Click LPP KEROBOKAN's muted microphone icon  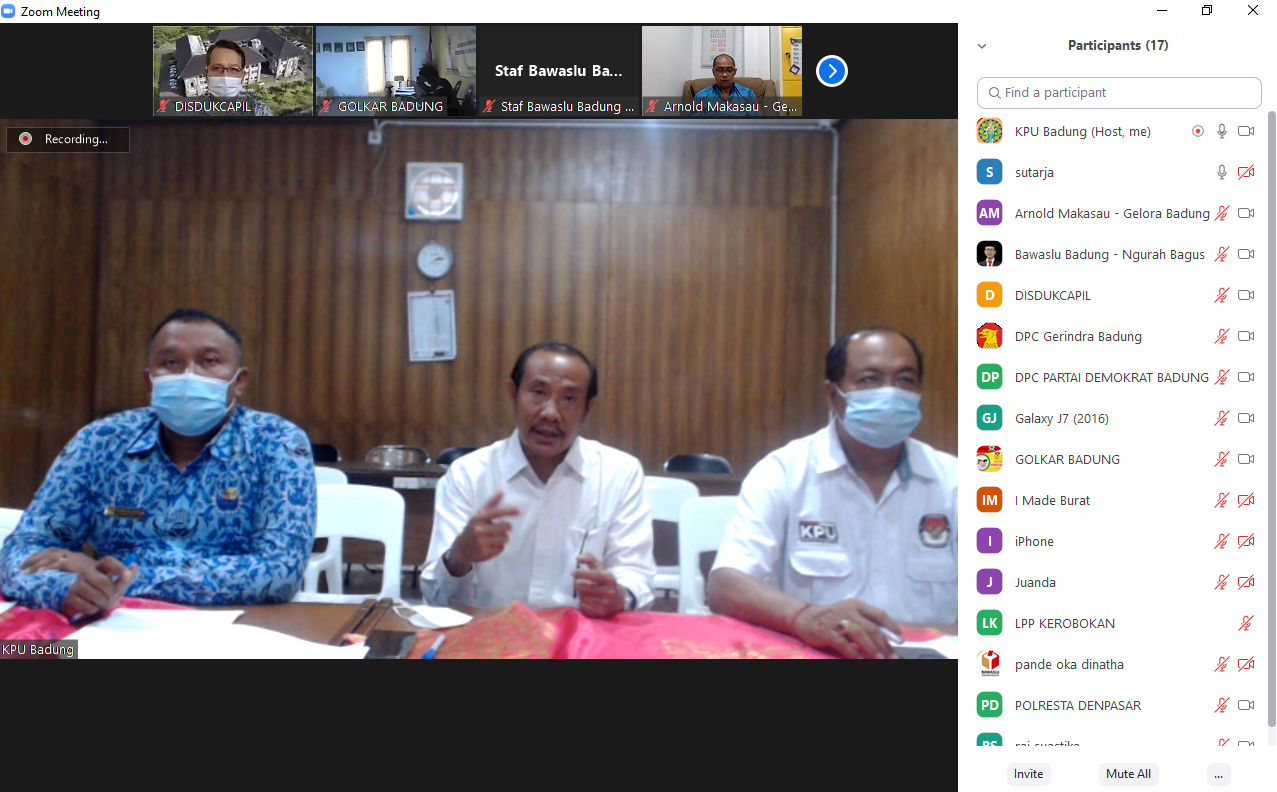1246,623
